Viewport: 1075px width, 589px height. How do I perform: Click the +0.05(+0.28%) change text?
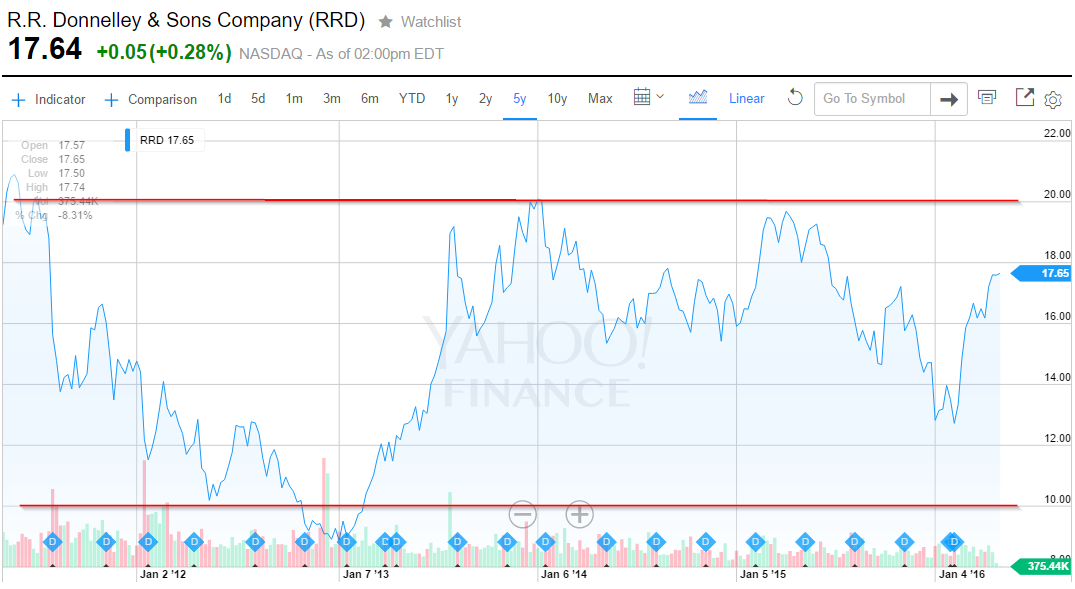(164, 53)
